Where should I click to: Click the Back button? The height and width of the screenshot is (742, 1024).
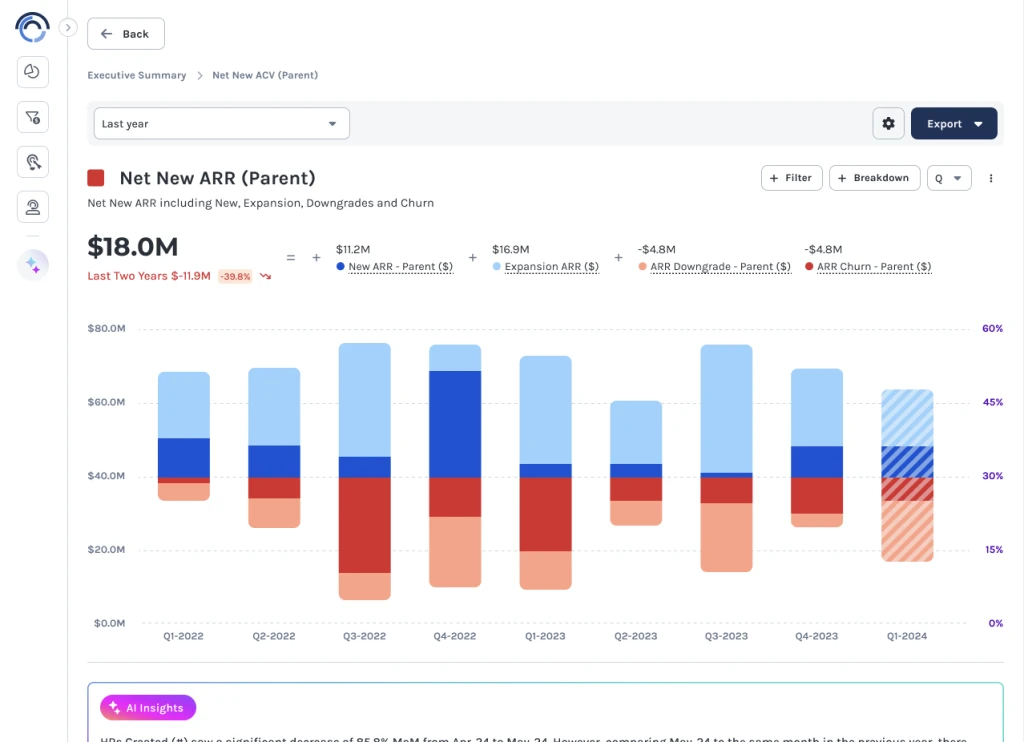coord(126,34)
